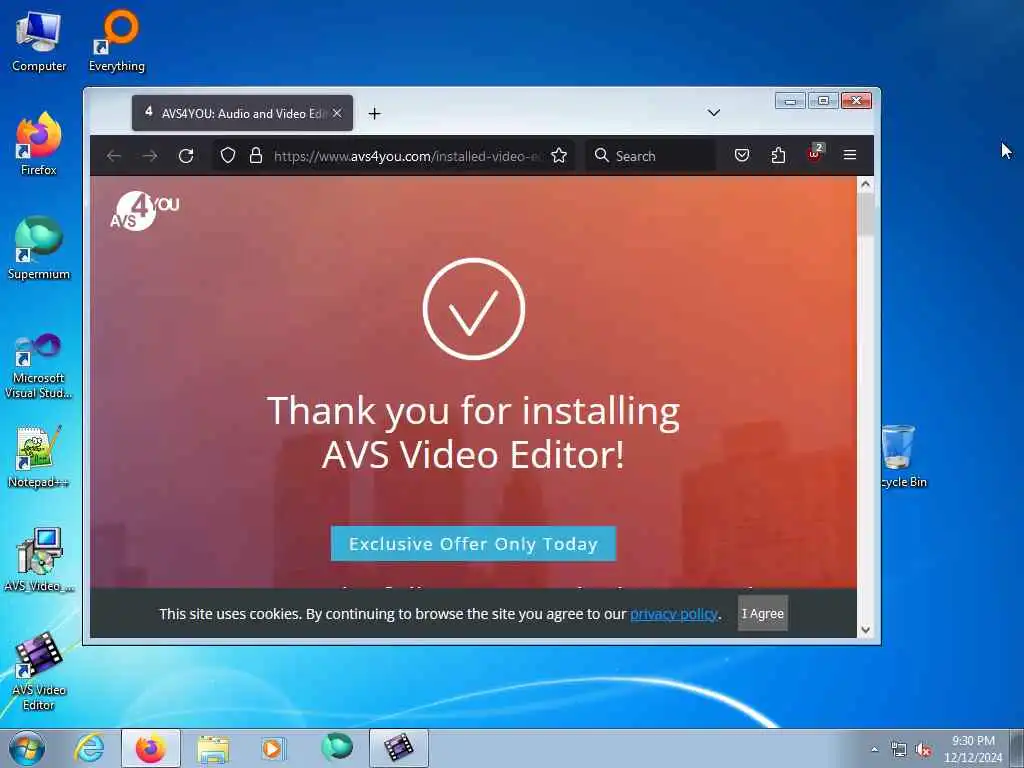
Task: Select the Notepad++ desktop shortcut
Action: pyautogui.click(x=39, y=457)
